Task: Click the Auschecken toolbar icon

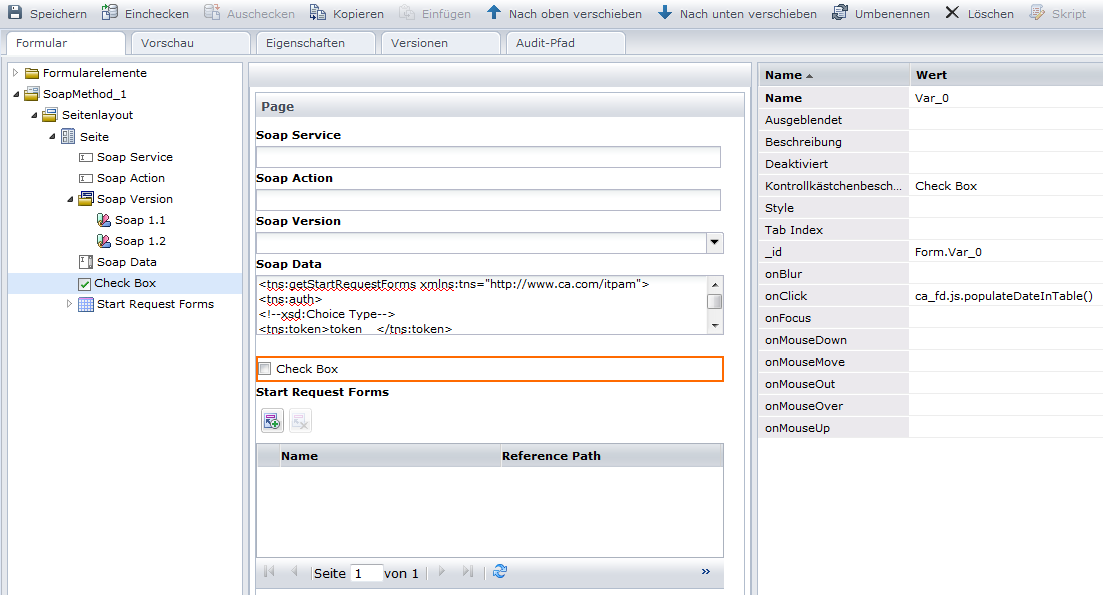Action: pyautogui.click(x=212, y=13)
